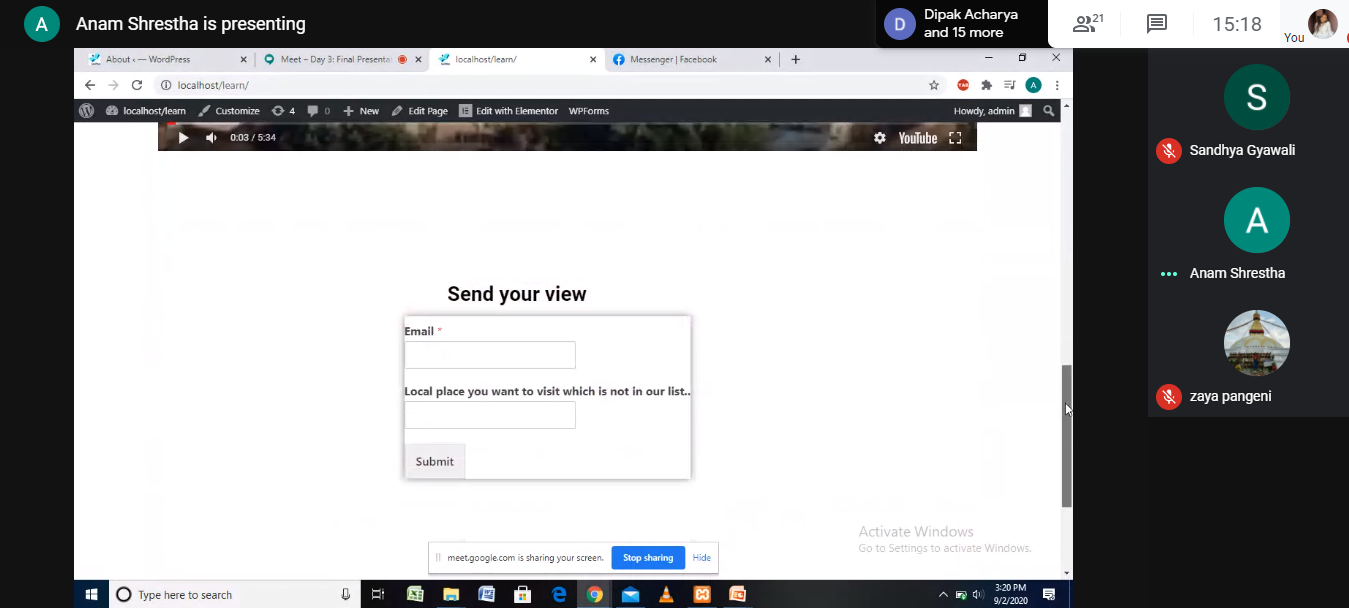The height and width of the screenshot is (608, 1349).
Task: Submit the Send your view form
Action: (x=435, y=461)
